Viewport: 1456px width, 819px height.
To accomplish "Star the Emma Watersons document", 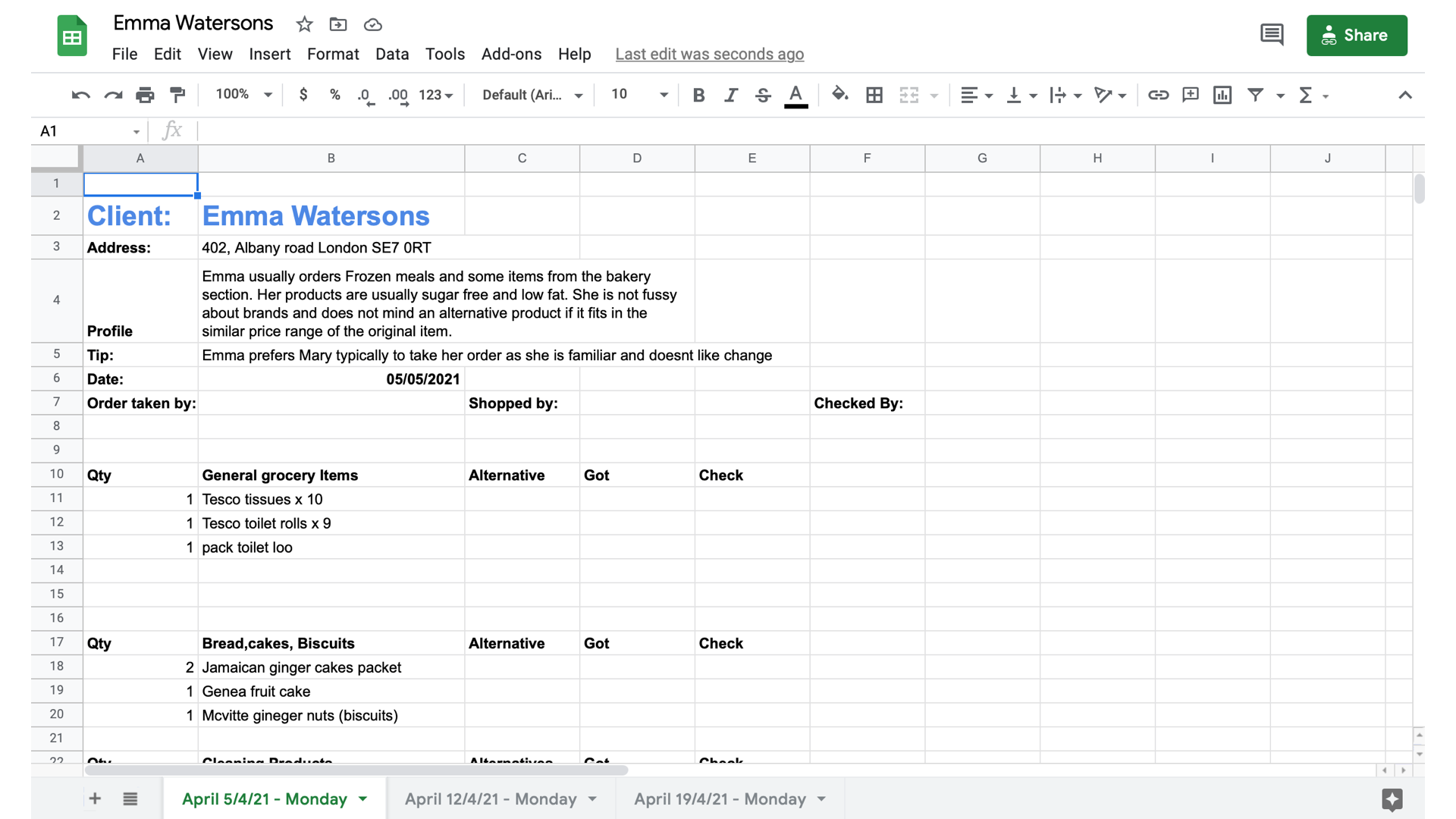I will (304, 24).
